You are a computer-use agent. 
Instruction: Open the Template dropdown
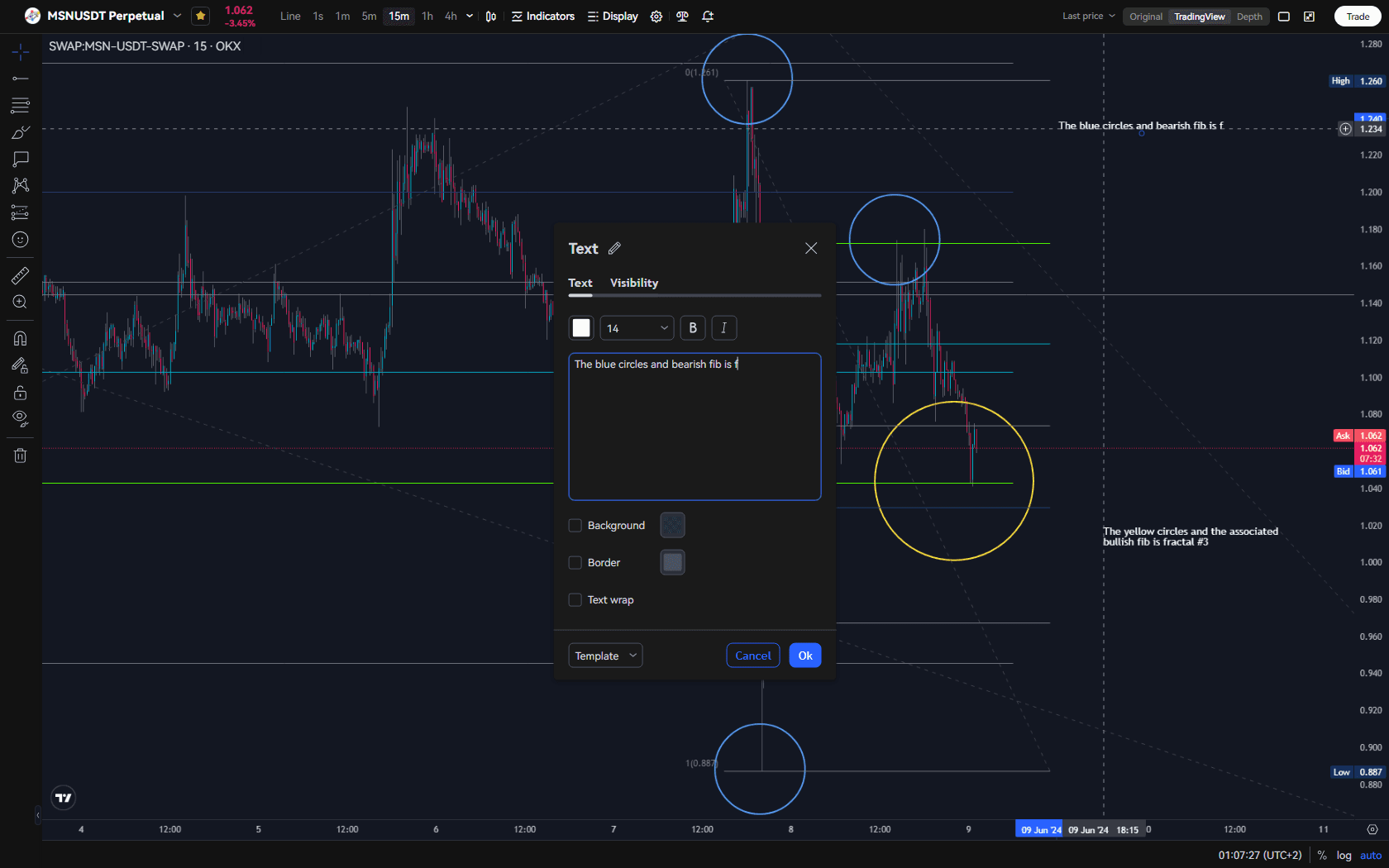tap(605, 656)
